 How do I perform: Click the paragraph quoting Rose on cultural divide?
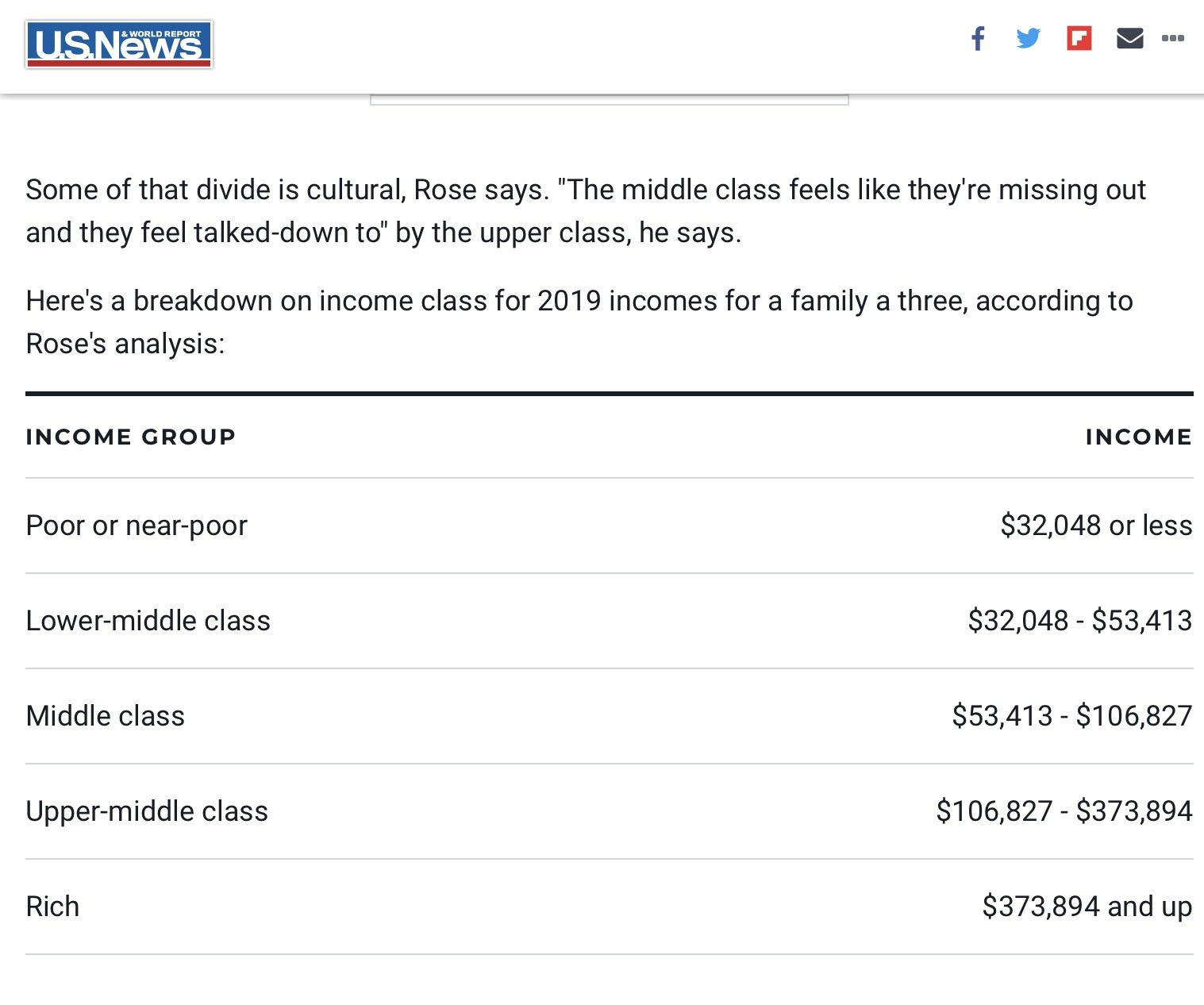pos(586,211)
